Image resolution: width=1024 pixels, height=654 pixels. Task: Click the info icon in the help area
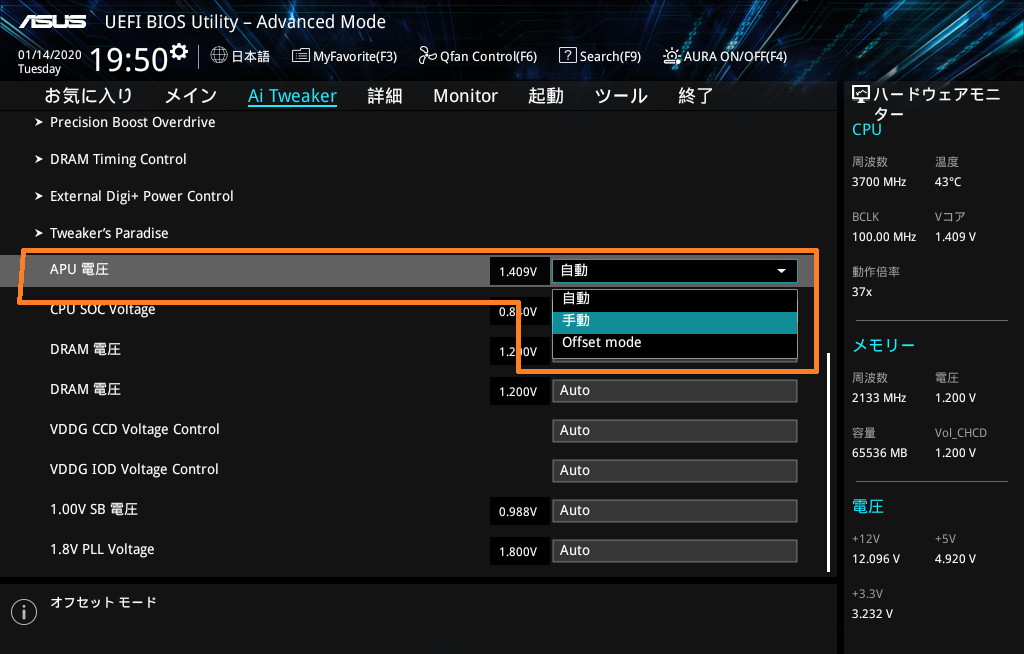(x=24, y=612)
